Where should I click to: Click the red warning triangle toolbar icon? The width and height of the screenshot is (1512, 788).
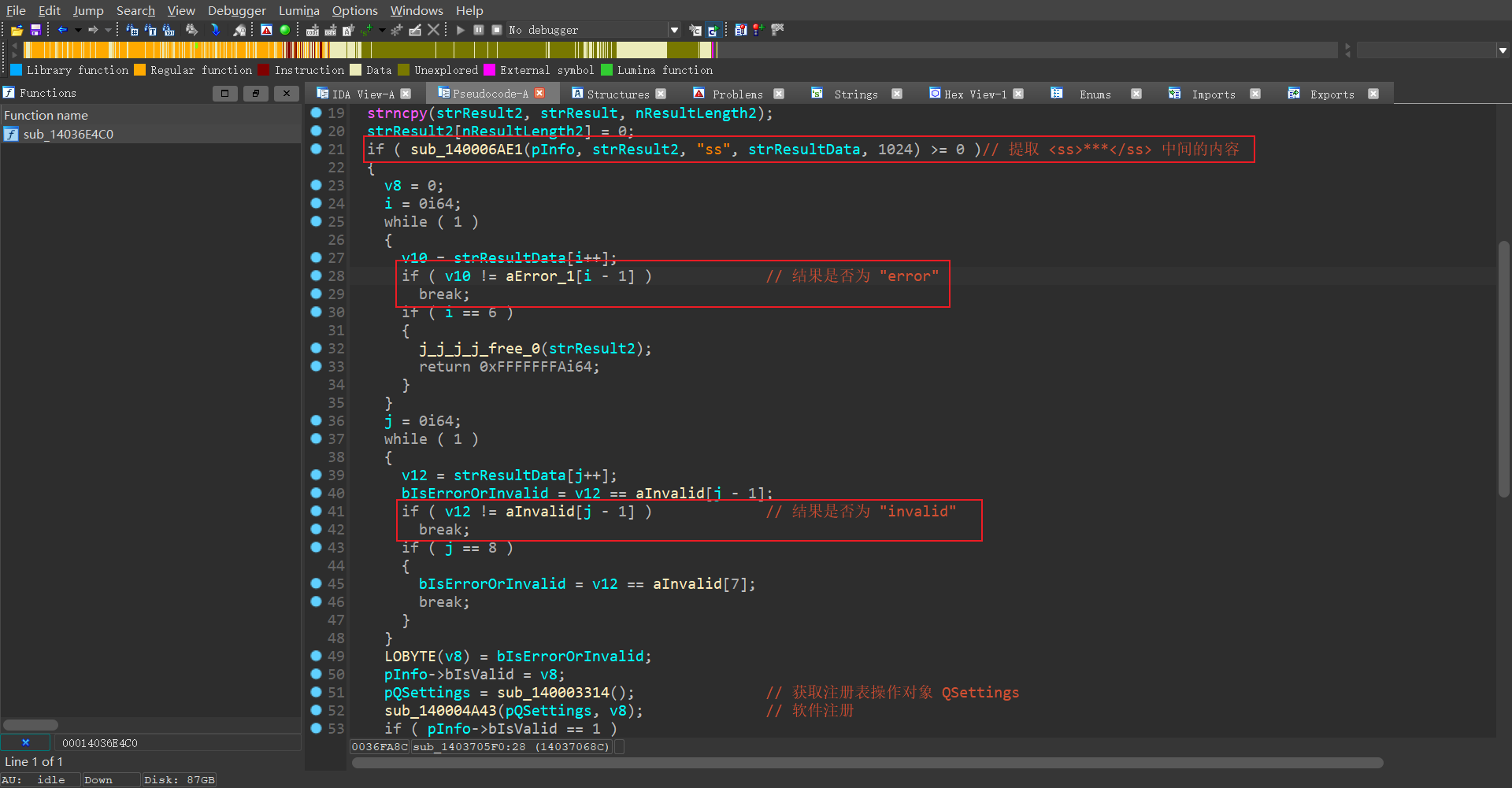click(267, 30)
